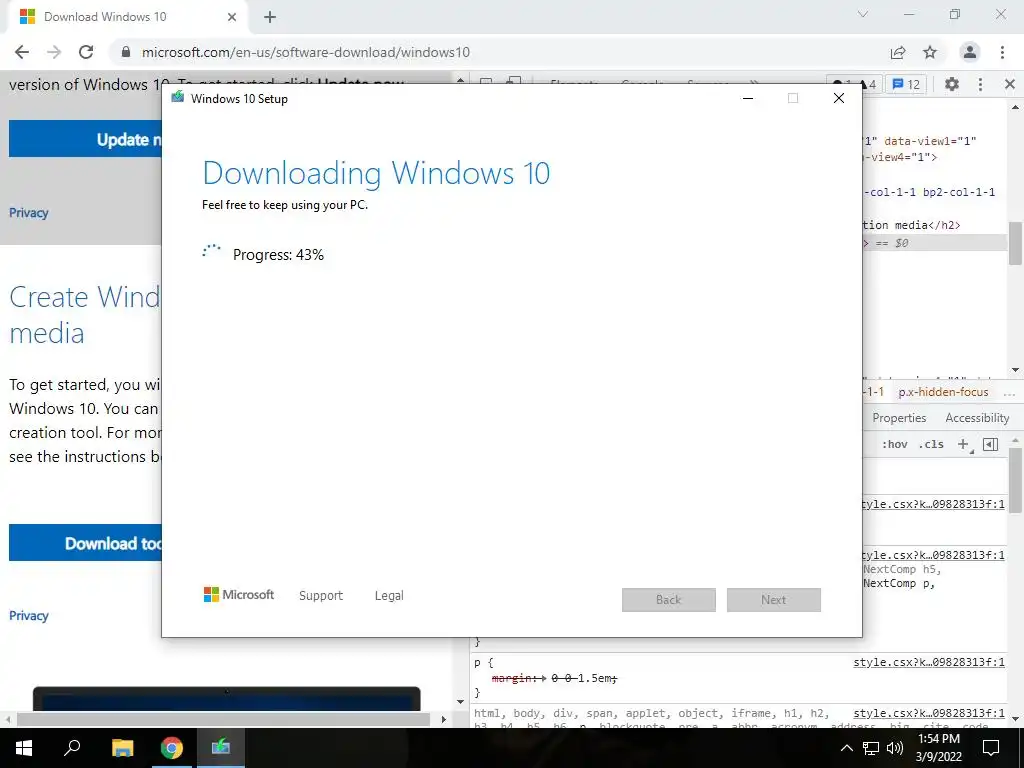This screenshot has width=1024, height=768.
Task: Click the Microsoft logo in Setup window
Action: tap(239, 595)
